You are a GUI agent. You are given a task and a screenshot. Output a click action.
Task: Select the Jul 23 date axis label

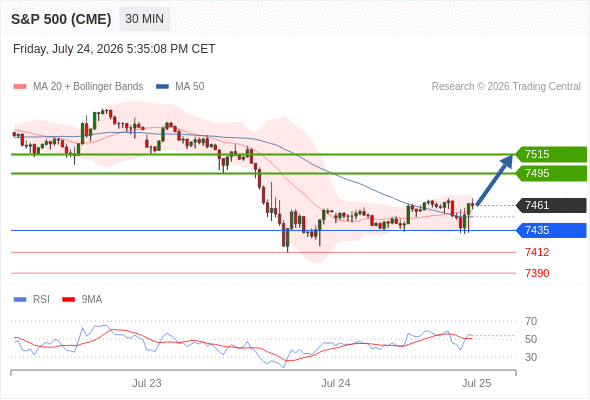pyautogui.click(x=147, y=383)
